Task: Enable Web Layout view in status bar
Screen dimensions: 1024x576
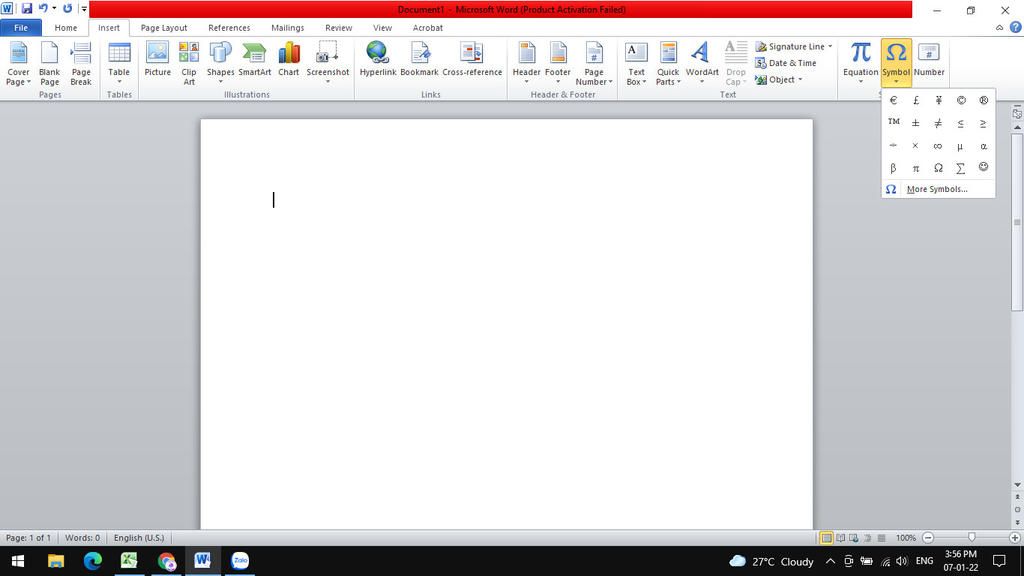Action: click(853, 538)
